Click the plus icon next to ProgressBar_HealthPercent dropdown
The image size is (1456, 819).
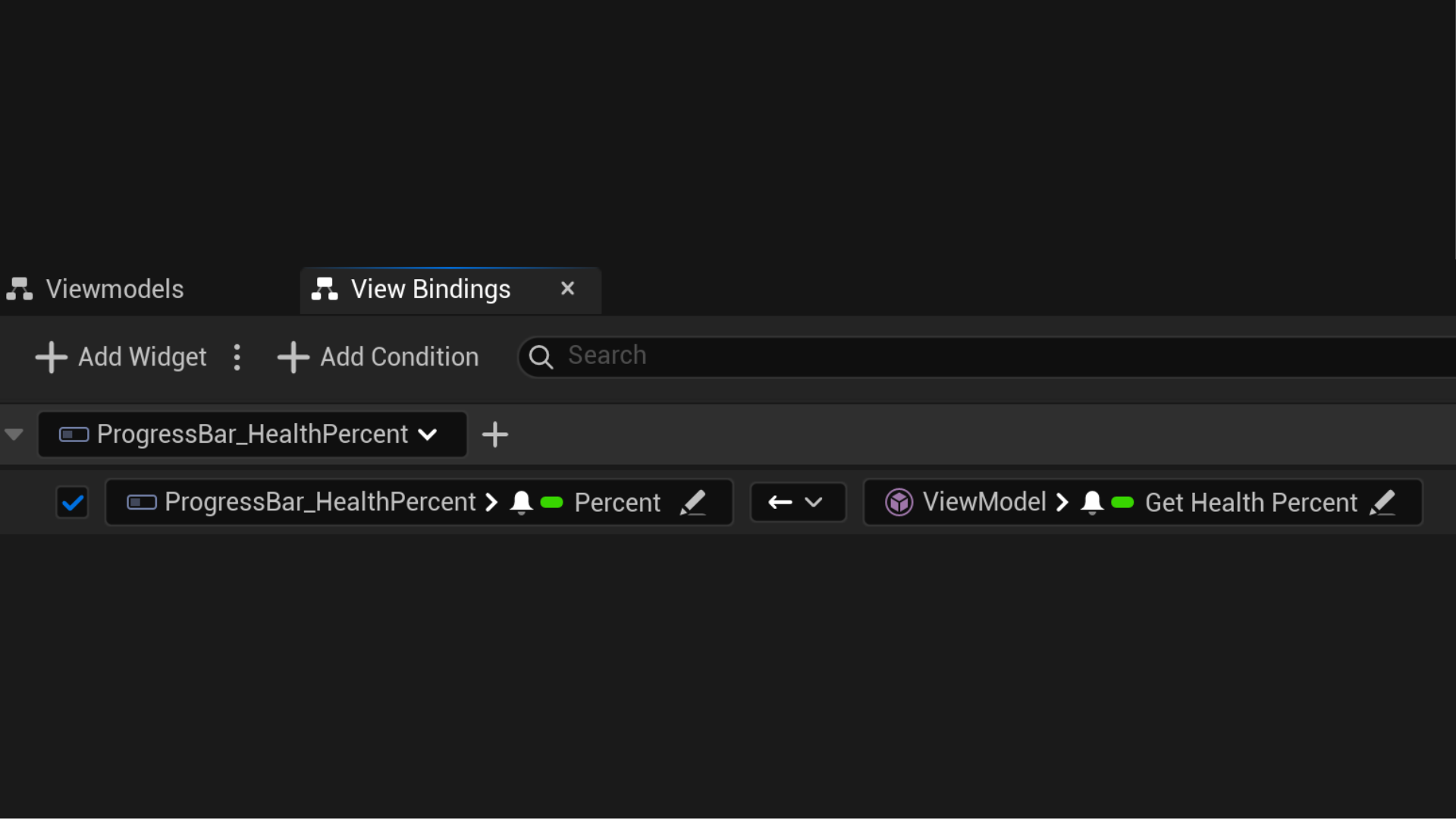click(495, 435)
